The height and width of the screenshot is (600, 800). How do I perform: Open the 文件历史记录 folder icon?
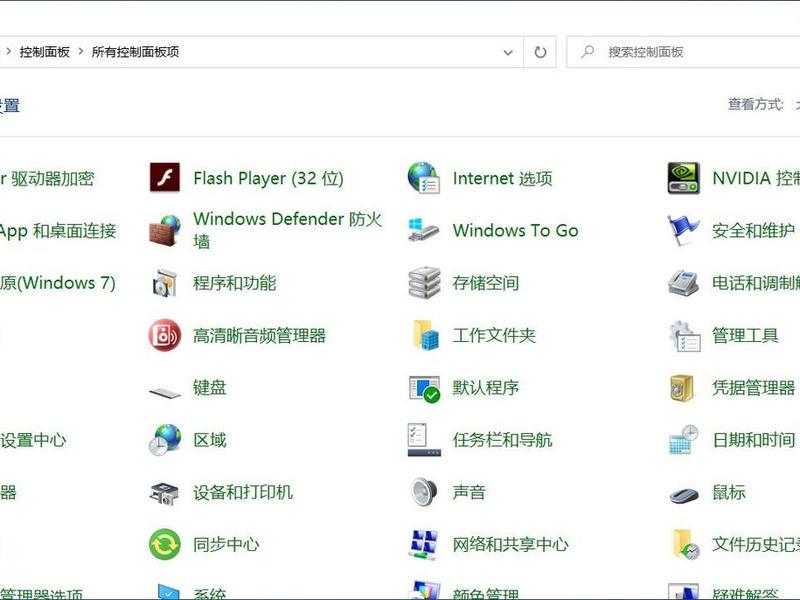(685, 544)
